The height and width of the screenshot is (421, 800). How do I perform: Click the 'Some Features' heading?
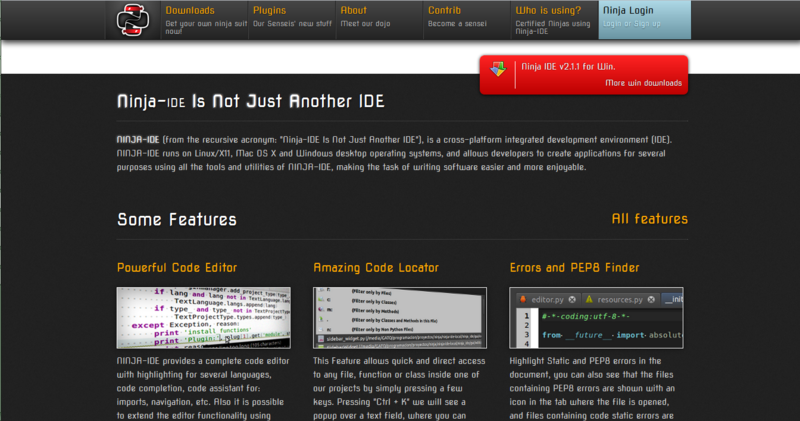click(x=177, y=219)
